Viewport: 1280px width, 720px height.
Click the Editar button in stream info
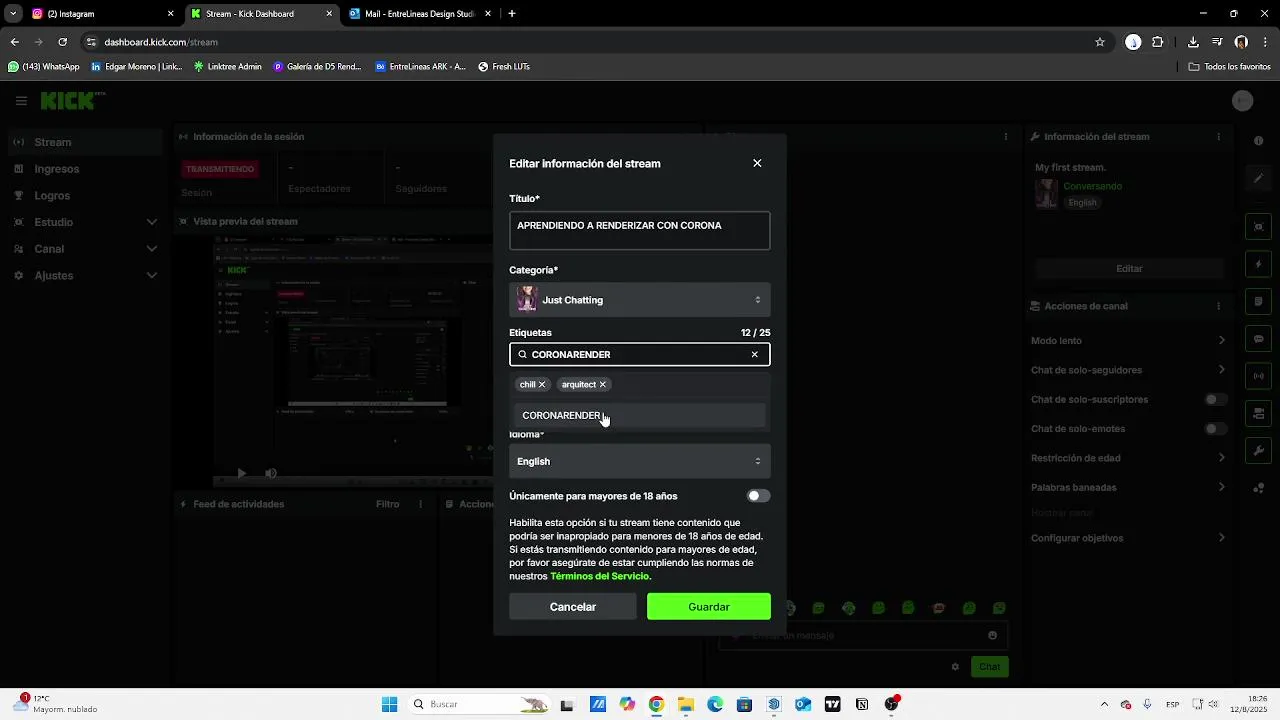pyautogui.click(x=1129, y=269)
